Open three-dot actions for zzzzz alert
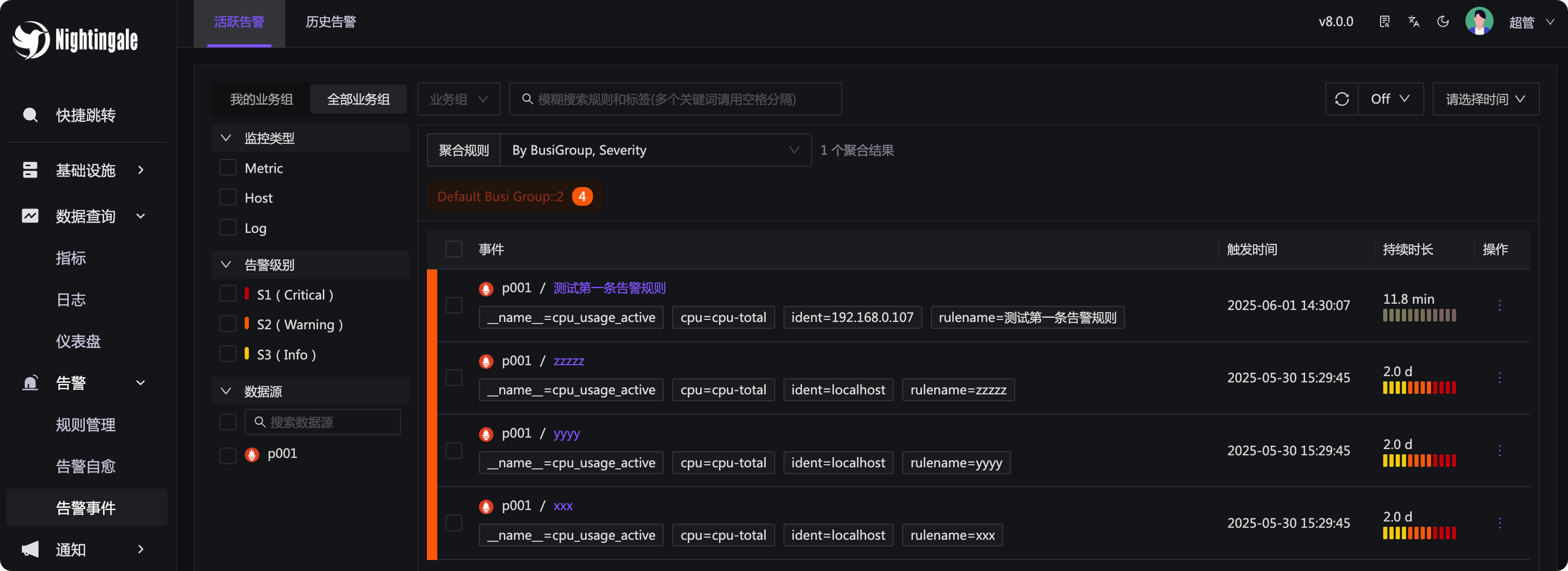1568x571 pixels. [1499, 378]
